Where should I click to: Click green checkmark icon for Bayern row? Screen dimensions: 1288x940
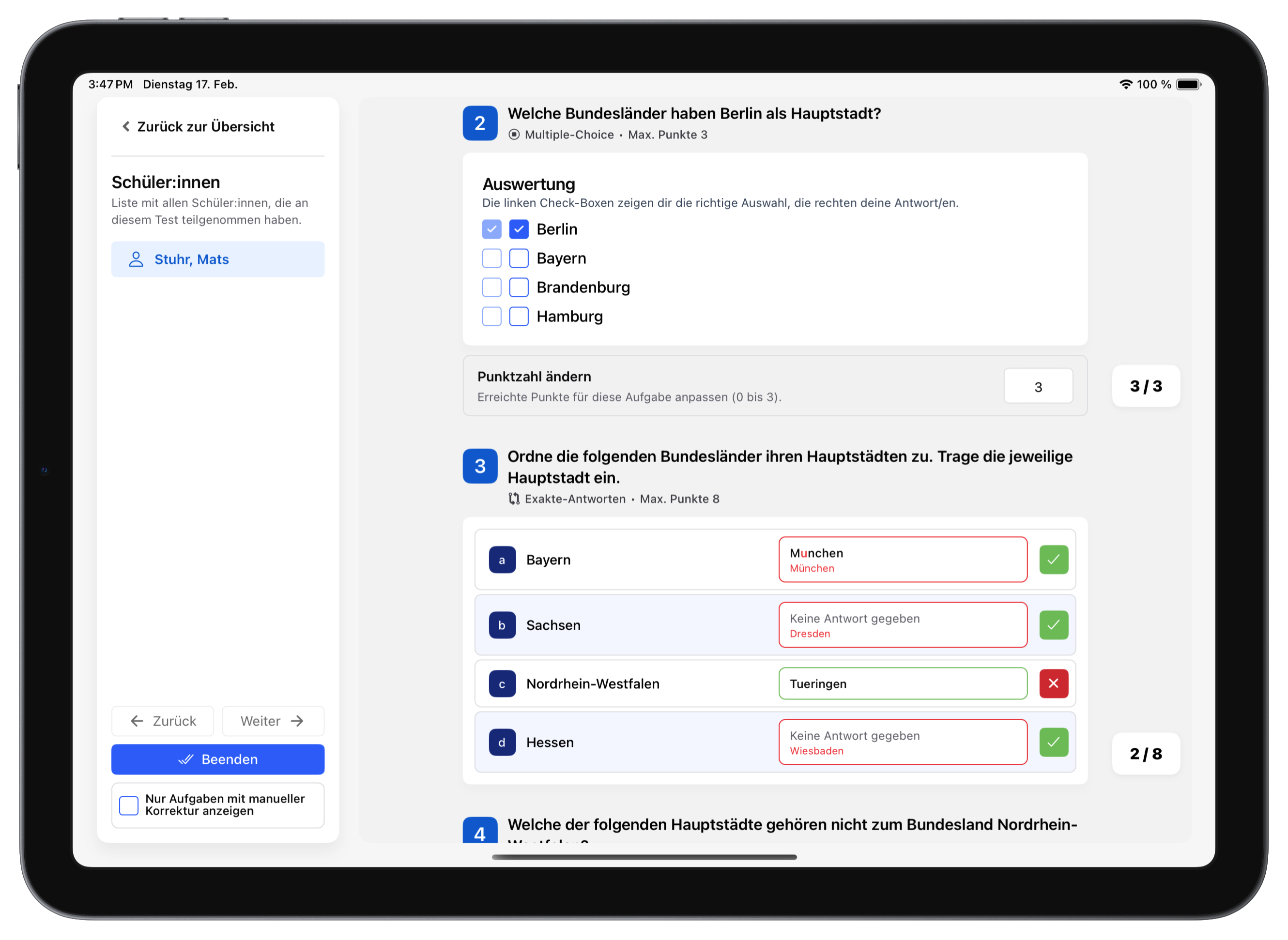[x=1053, y=560]
